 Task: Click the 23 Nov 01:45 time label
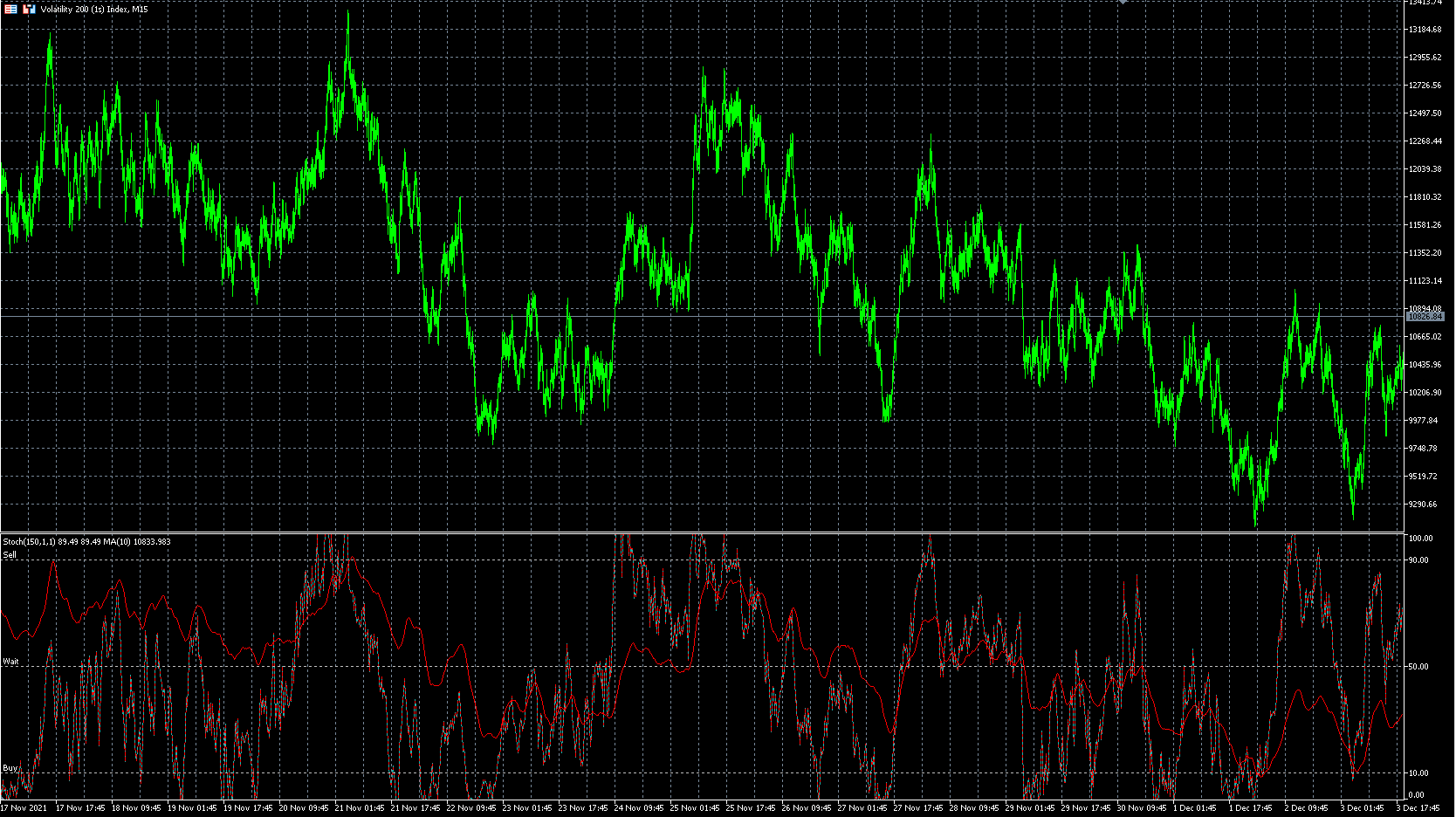(527, 808)
